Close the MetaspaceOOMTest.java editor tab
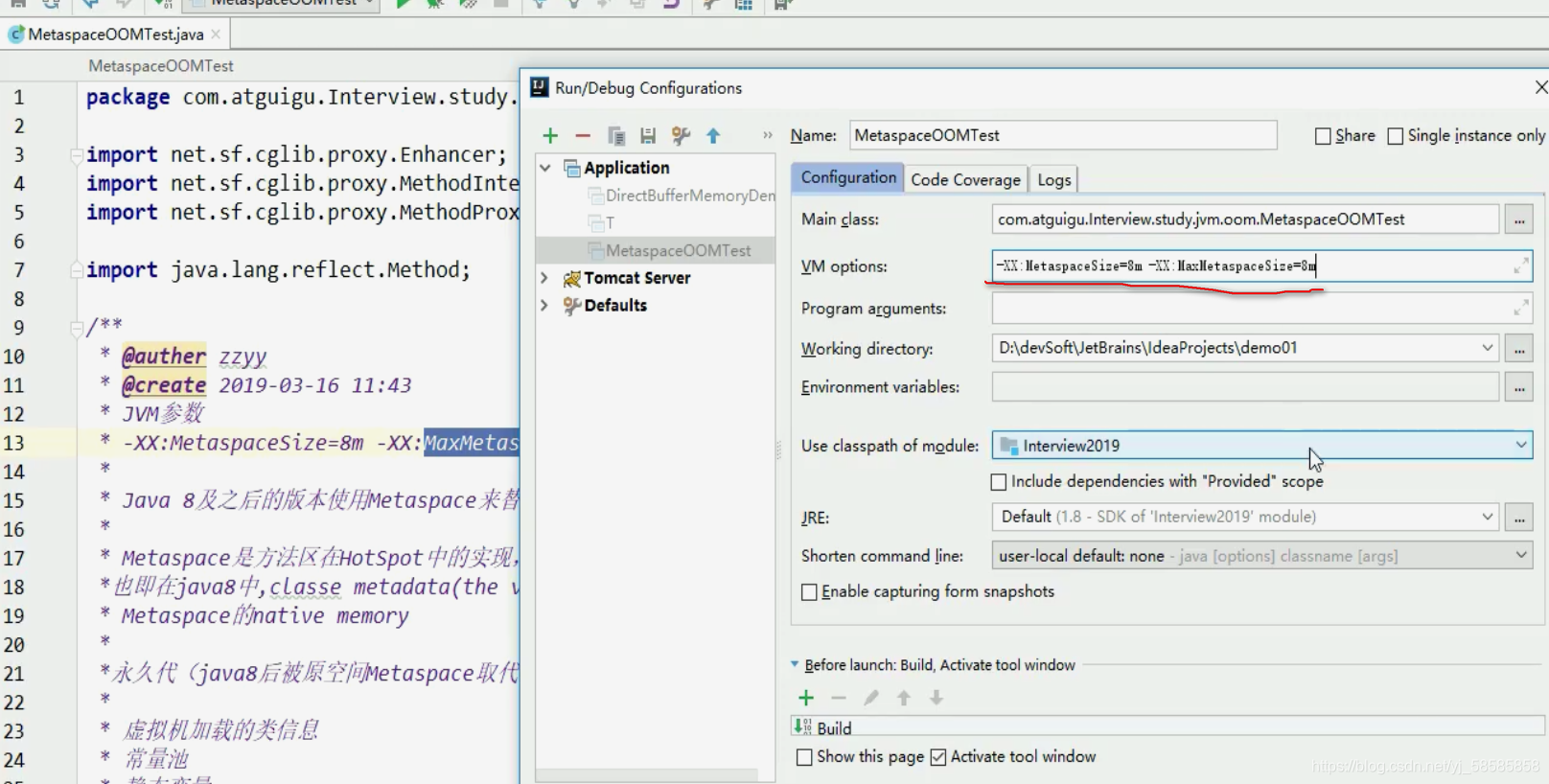The height and width of the screenshot is (784, 1549). click(x=216, y=34)
